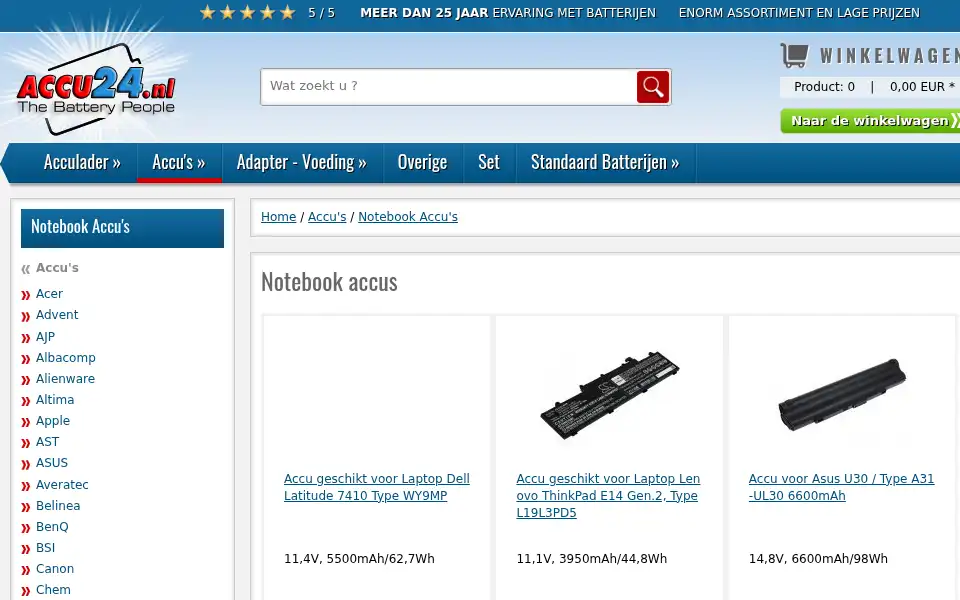Open the Standaard Batterijen menu

[x=605, y=162]
